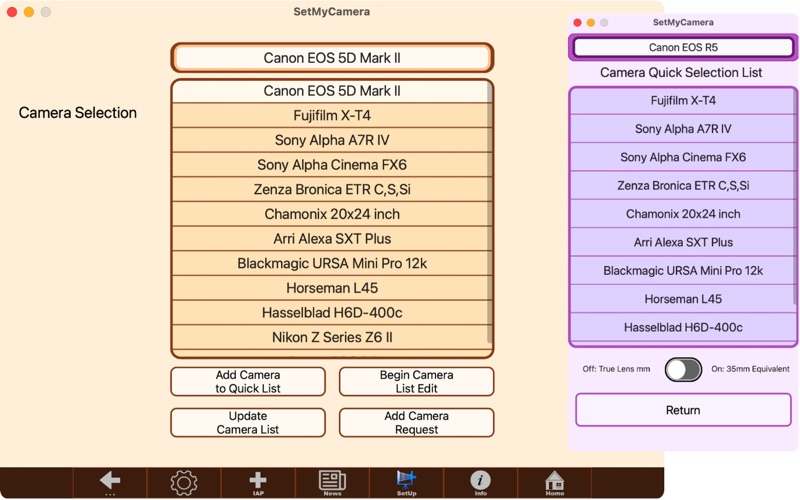Open the IAP plus icon
This screenshot has height=500, width=800.
point(258,482)
